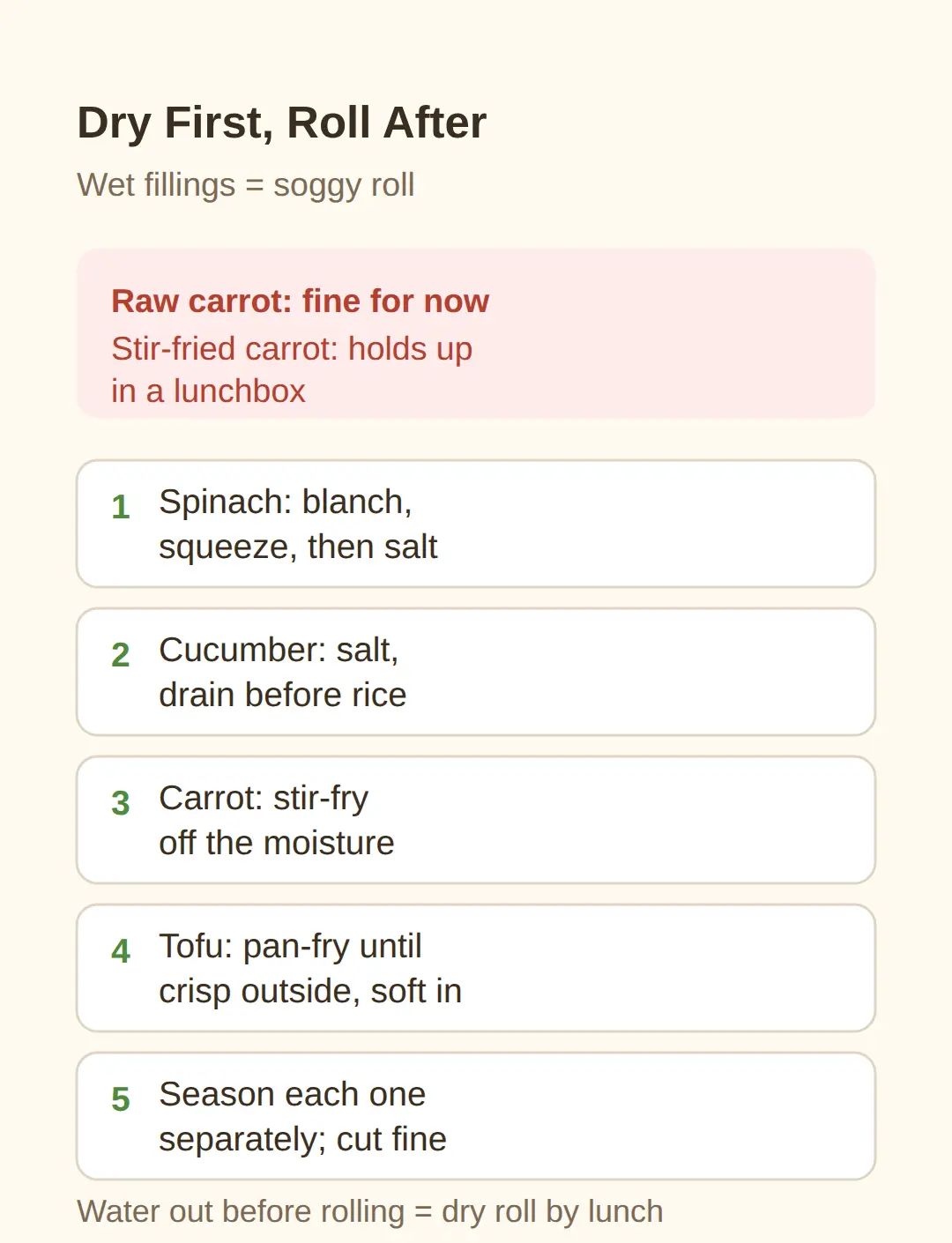Click the green number 1 marker

point(121,507)
